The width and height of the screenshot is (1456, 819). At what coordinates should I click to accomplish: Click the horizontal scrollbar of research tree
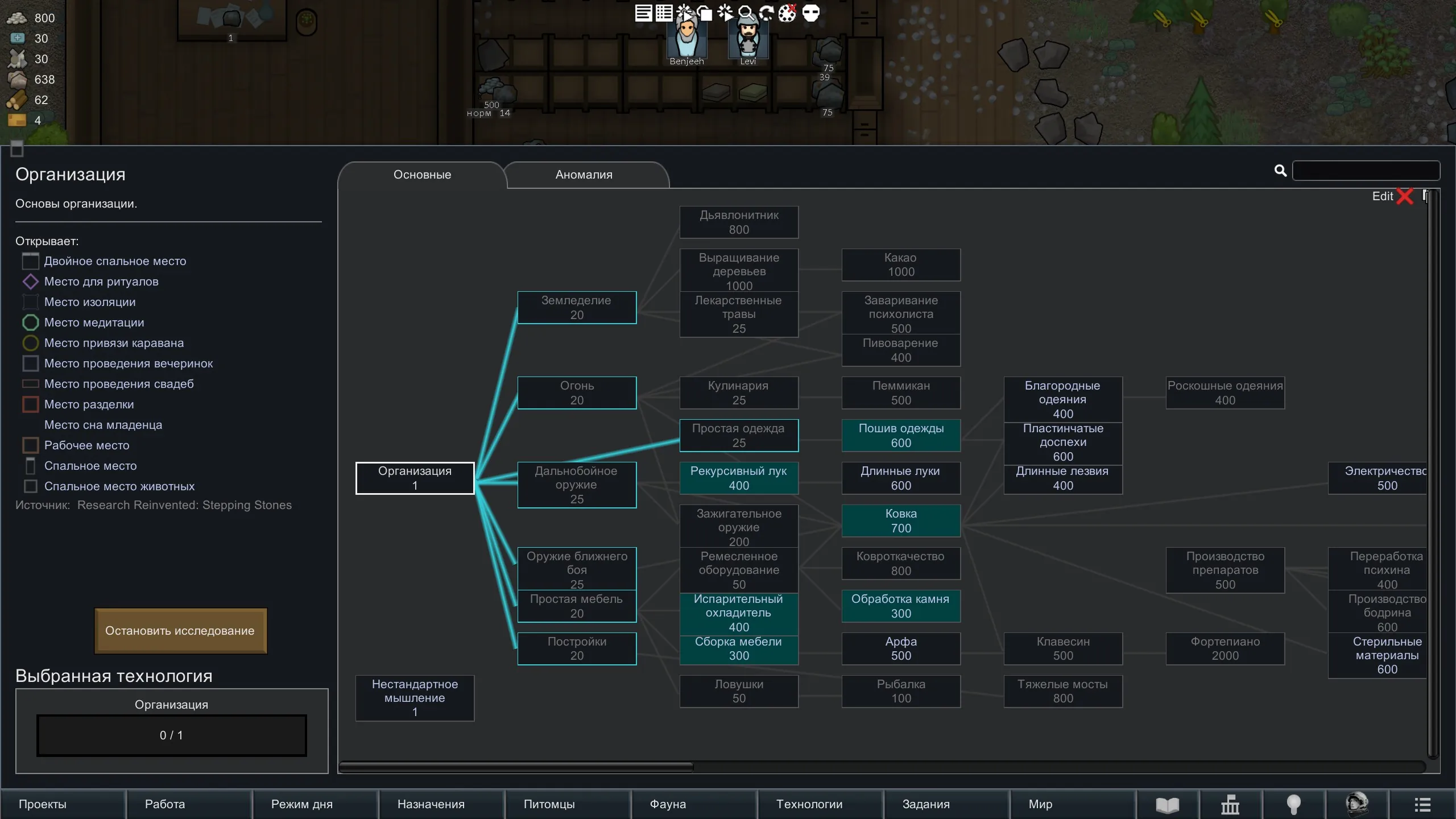(x=516, y=767)
